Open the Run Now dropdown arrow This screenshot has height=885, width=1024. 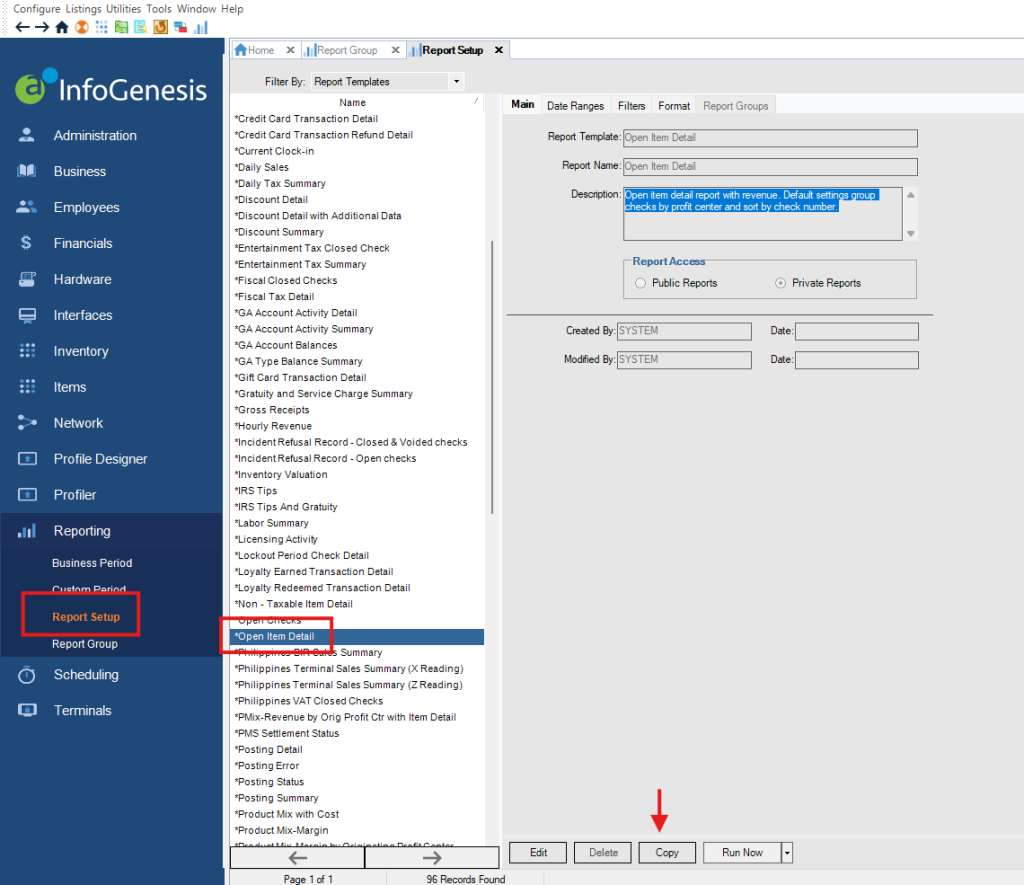[787, 852]
